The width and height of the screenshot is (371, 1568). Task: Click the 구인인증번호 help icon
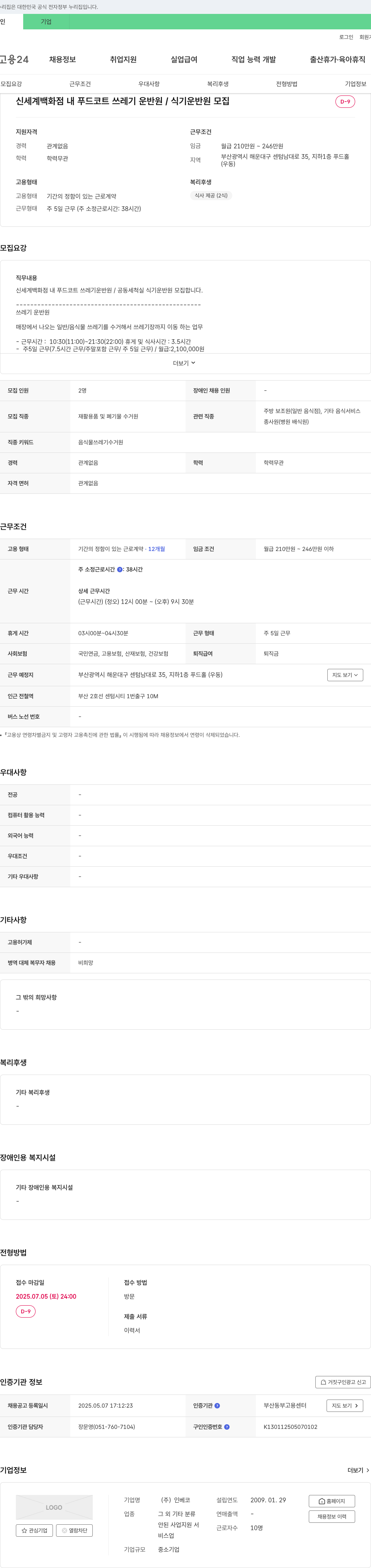click(x=226, y=1427)
